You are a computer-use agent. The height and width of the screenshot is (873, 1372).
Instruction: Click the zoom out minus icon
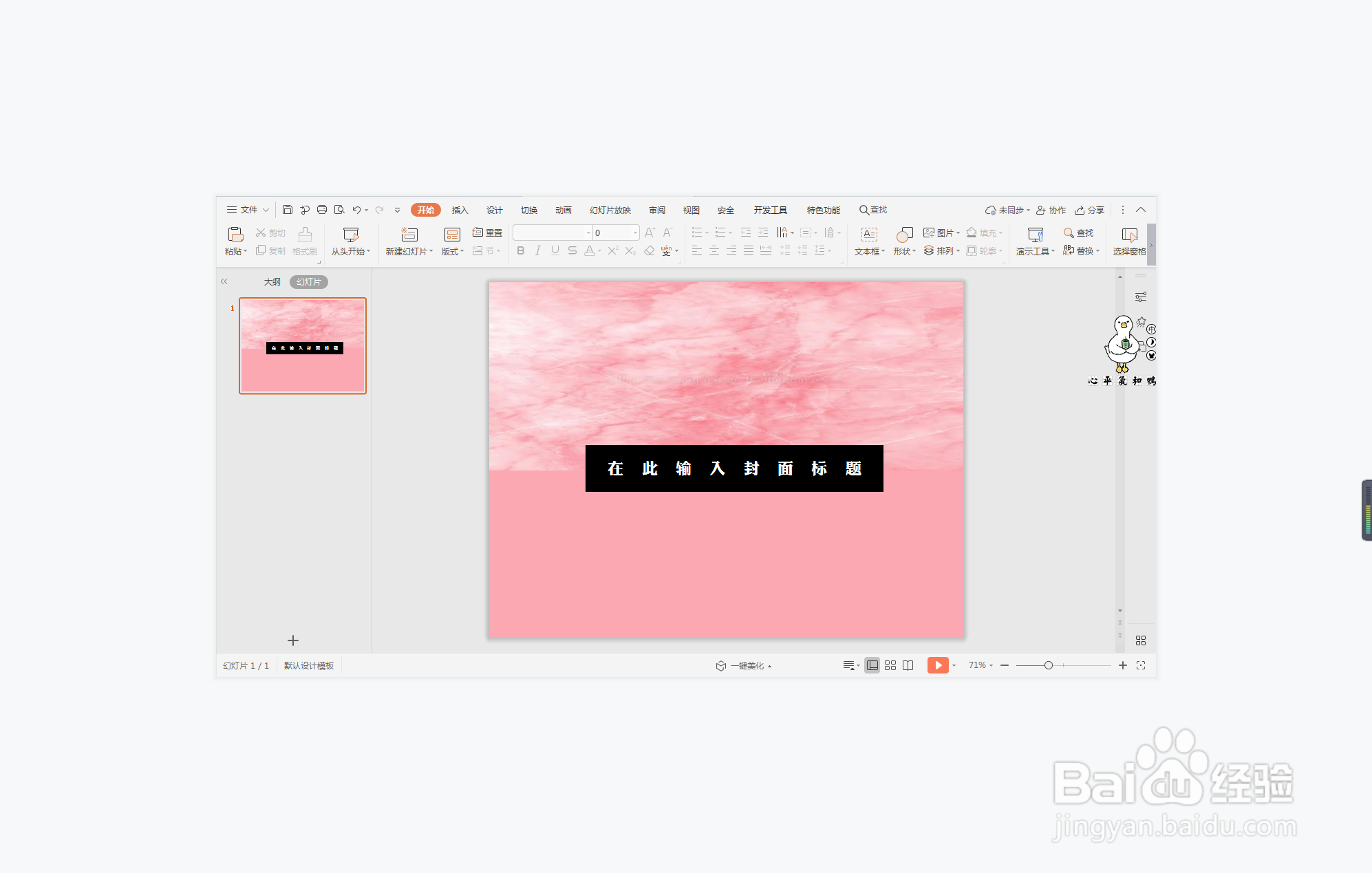tap(1005, 665)
